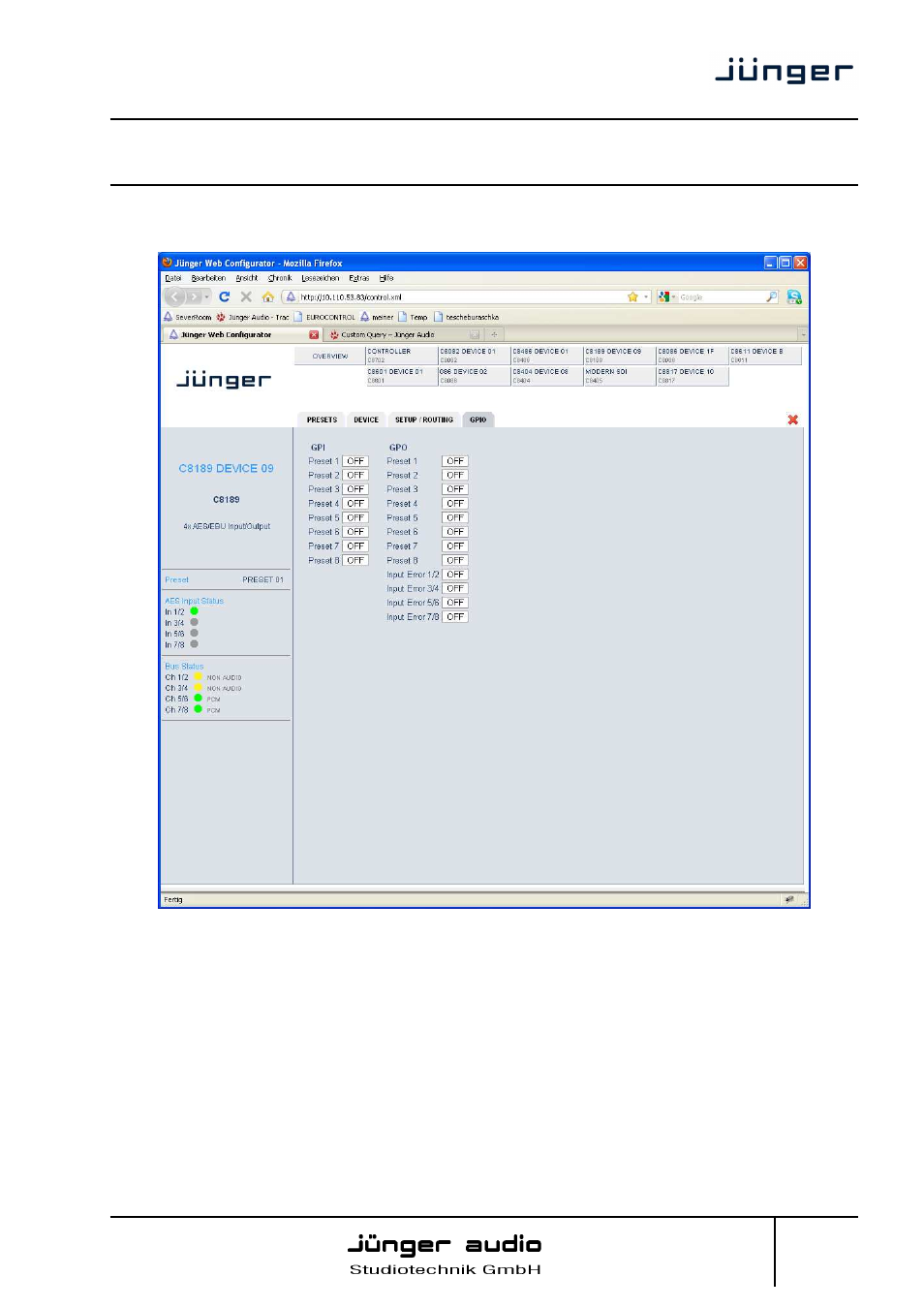This screenshot has height=1308, width=924.
Task: Toggle GPO Preset 4 OFF switch
Action: (x=455, y=504)
